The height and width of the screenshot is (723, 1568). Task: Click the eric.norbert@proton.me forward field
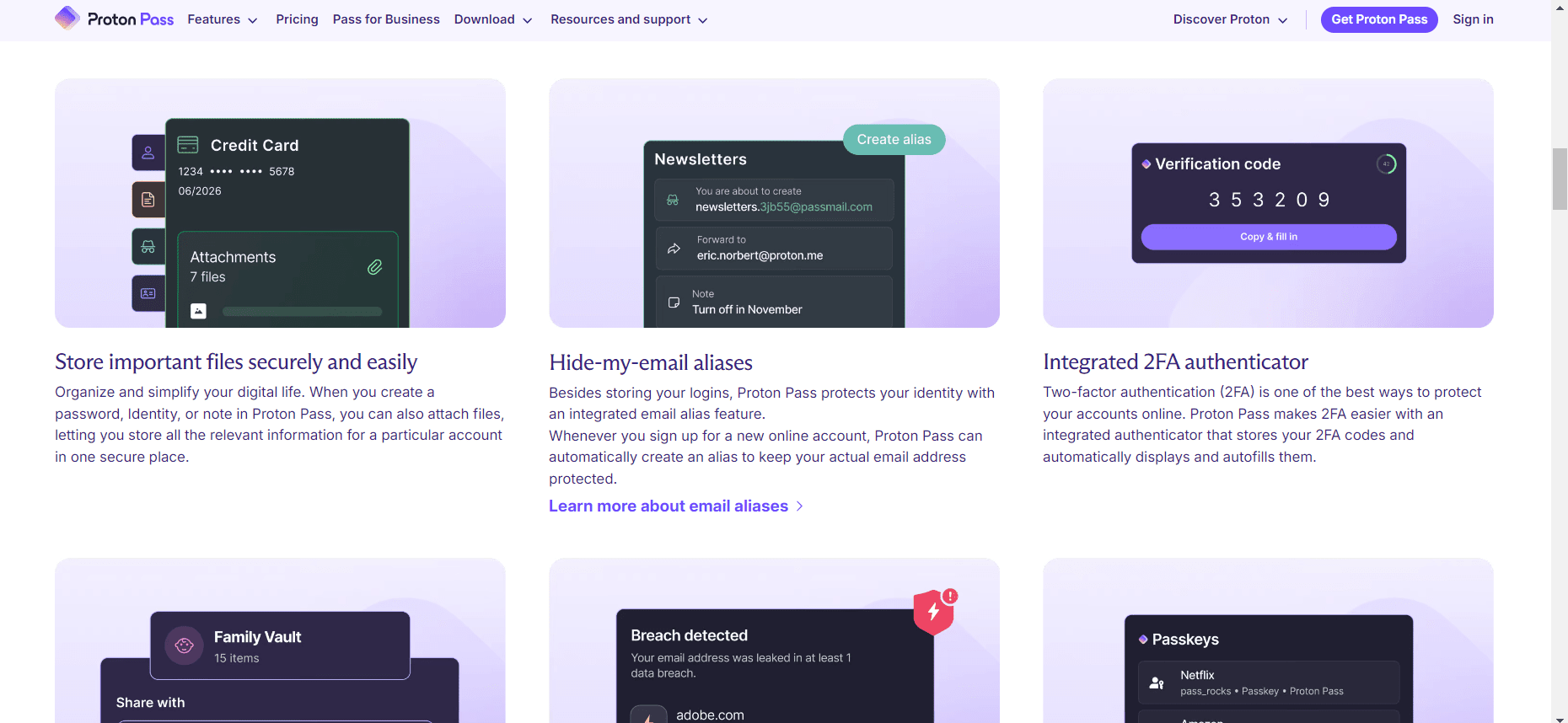(774, 249)
